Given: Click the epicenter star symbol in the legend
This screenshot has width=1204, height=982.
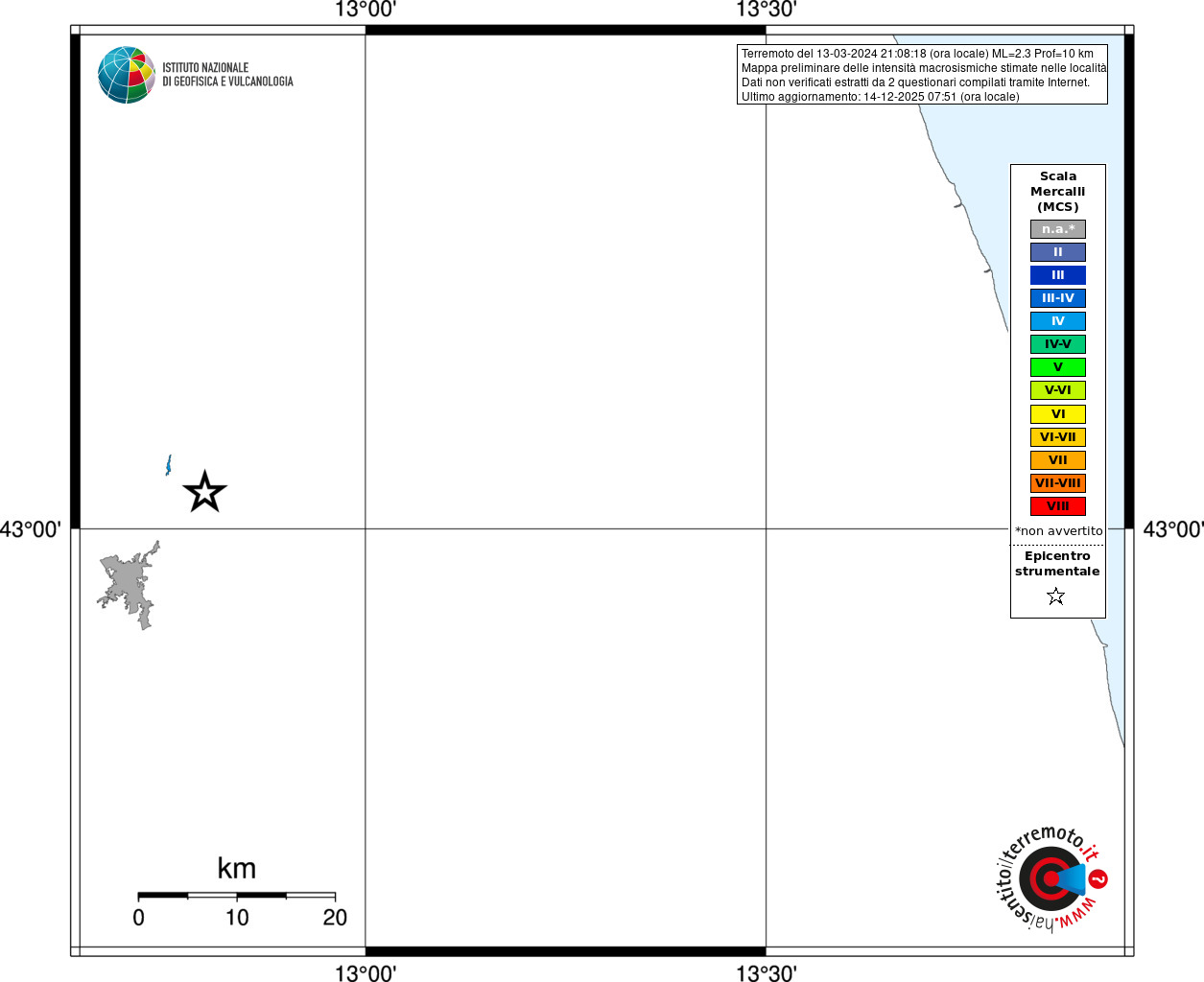Looking at the screenshot, I should click(x=1056, y=596).
